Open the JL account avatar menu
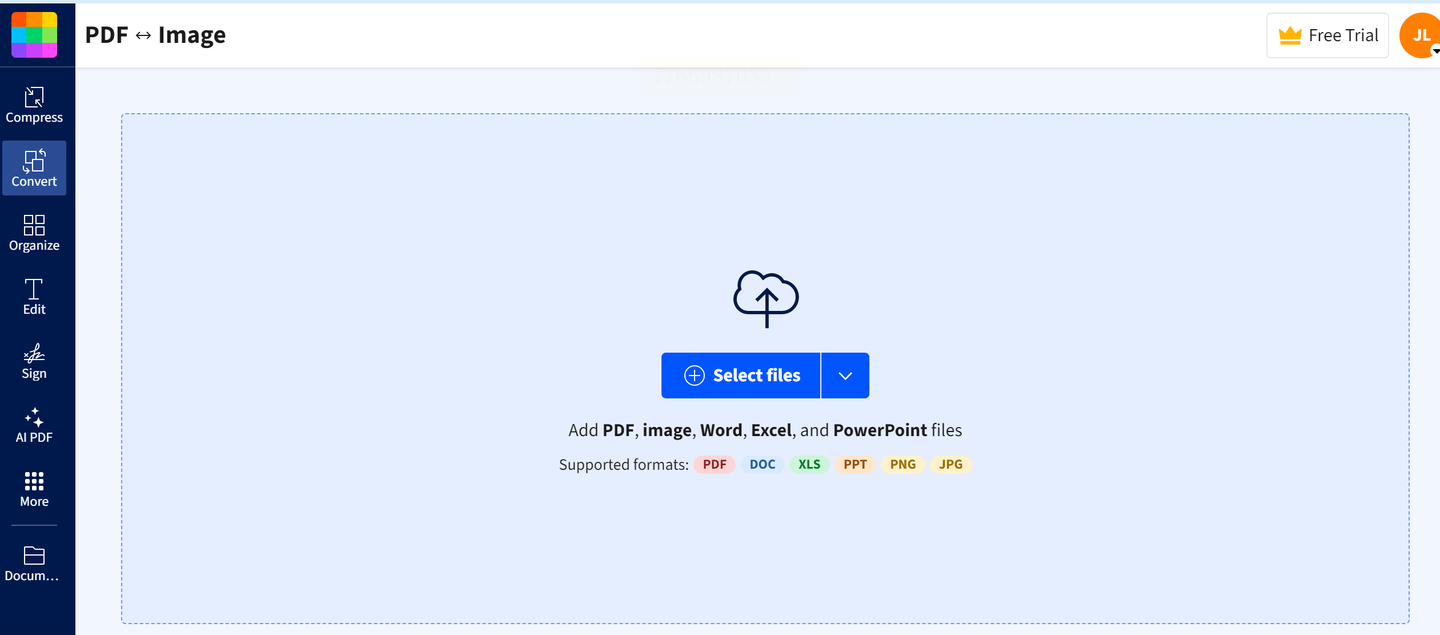The width and height of the screenshot is (1440, 635). [x=1421, y=35]
